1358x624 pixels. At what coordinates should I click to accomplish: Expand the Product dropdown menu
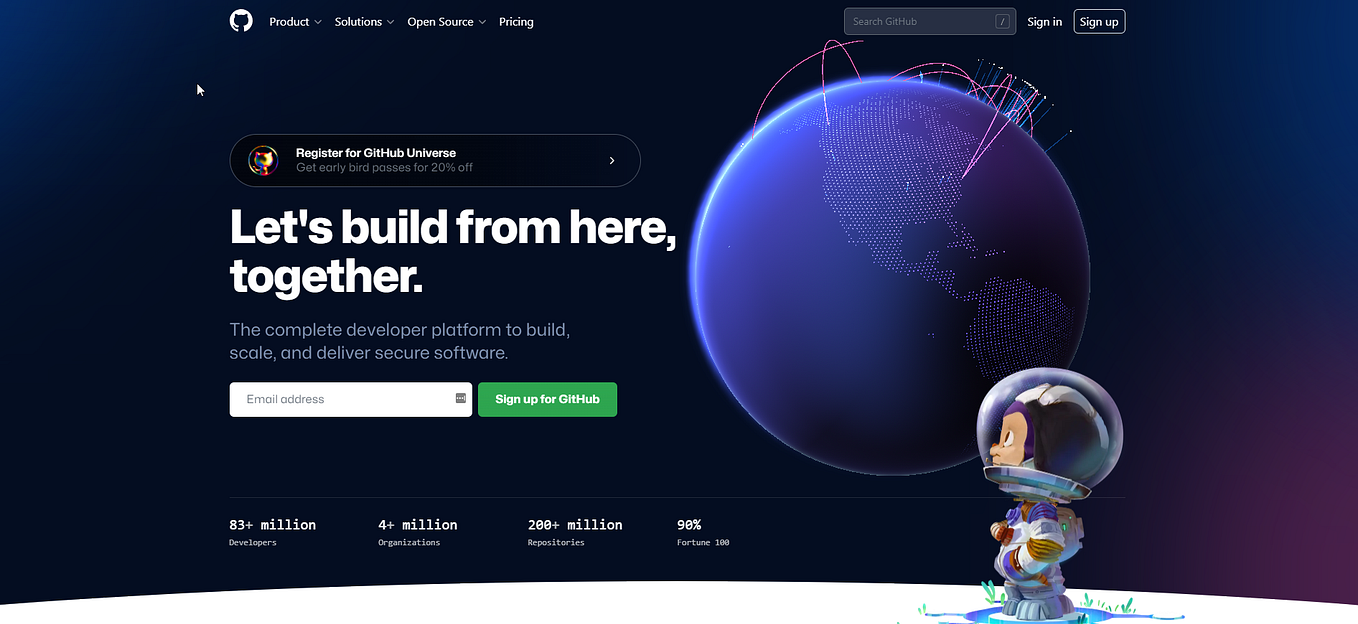[295, 22]
